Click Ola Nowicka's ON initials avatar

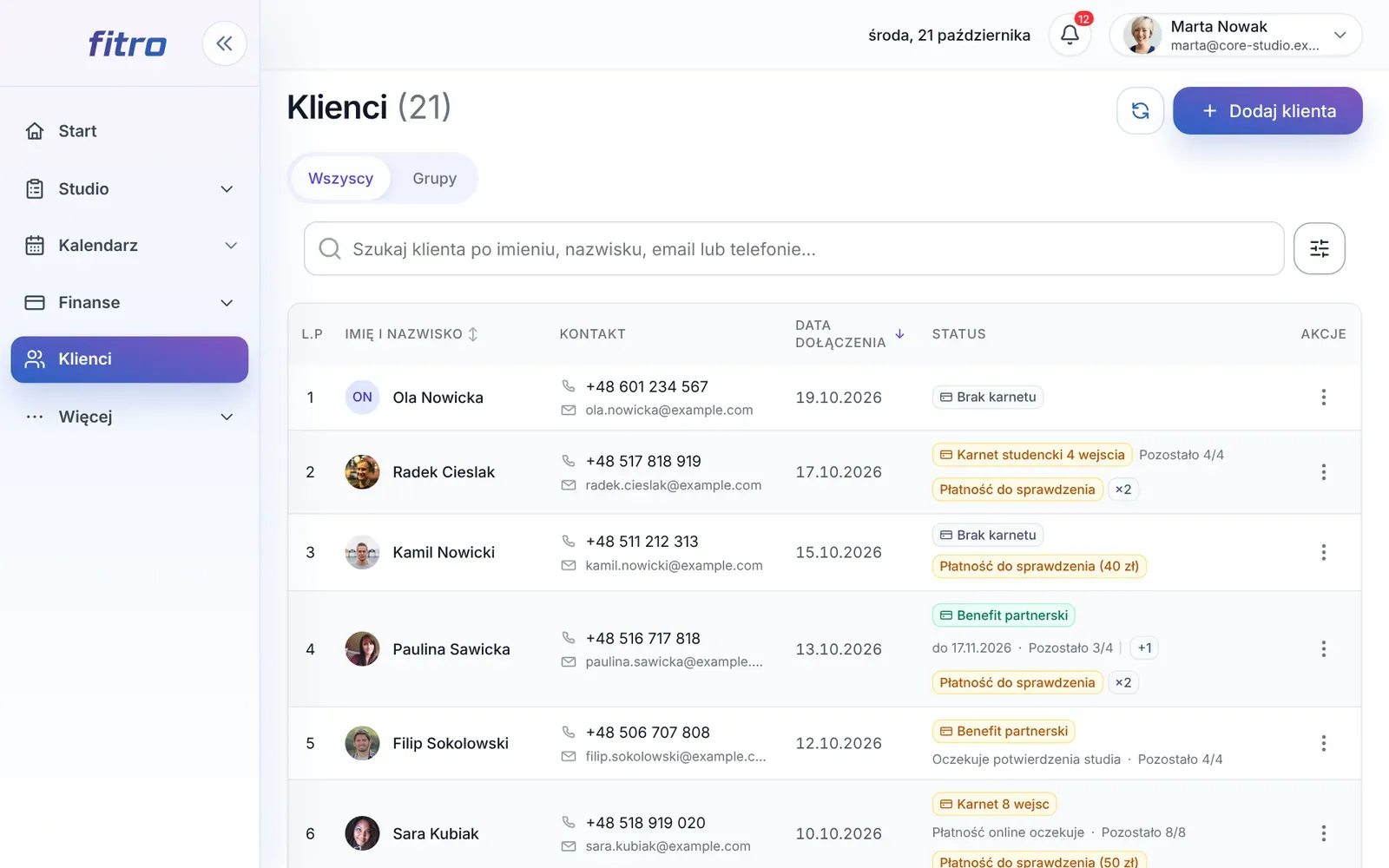[x=362, y=398]
